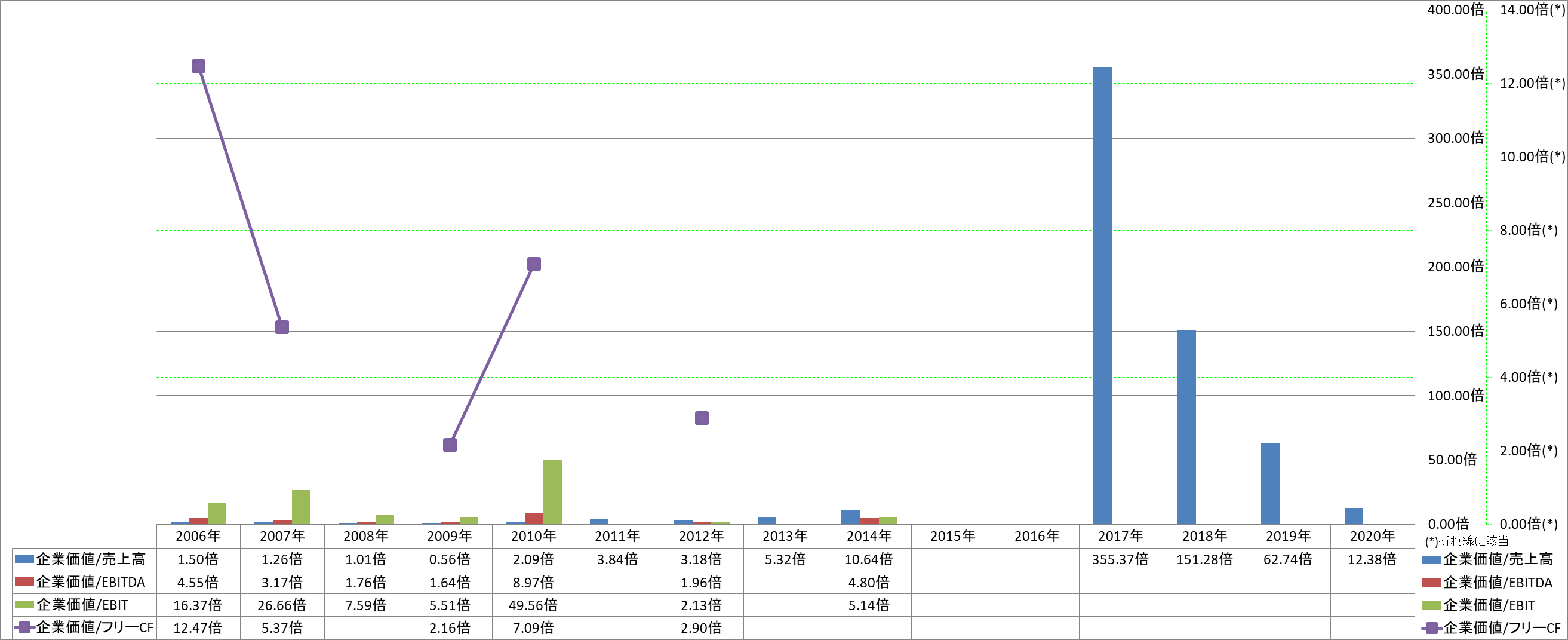Click the secondary axis label 8.00倍(*)
The width and height of the screenshot is (1568, 640).
pos(1529,230)
